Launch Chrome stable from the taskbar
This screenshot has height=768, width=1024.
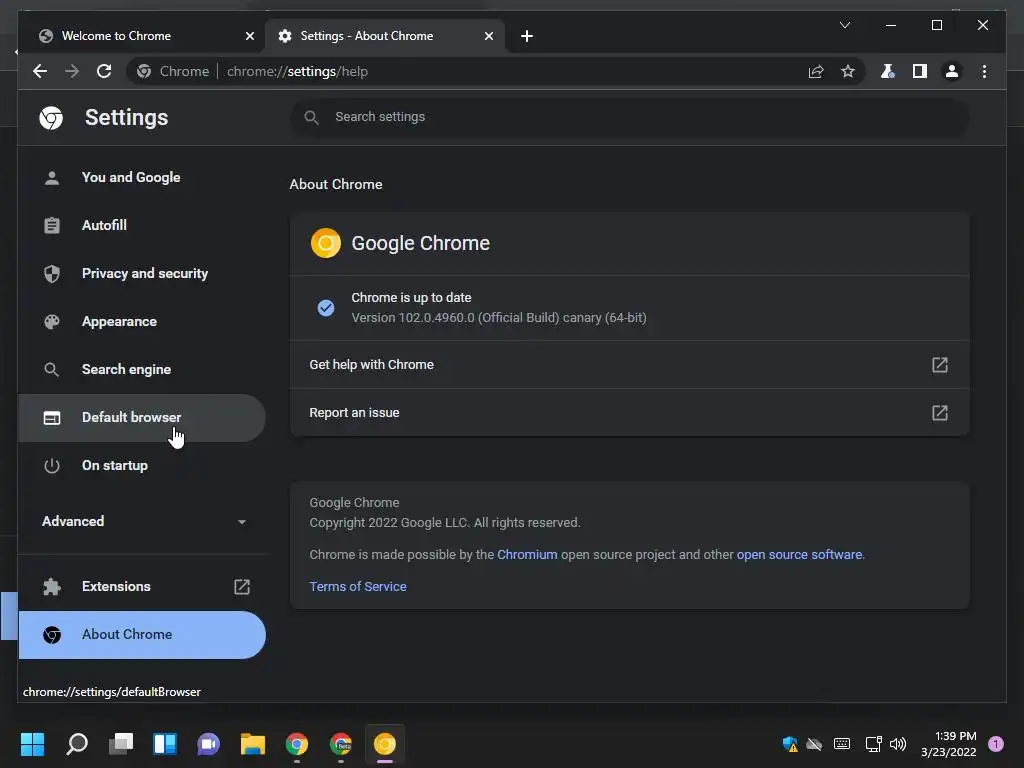coord(296,744)
